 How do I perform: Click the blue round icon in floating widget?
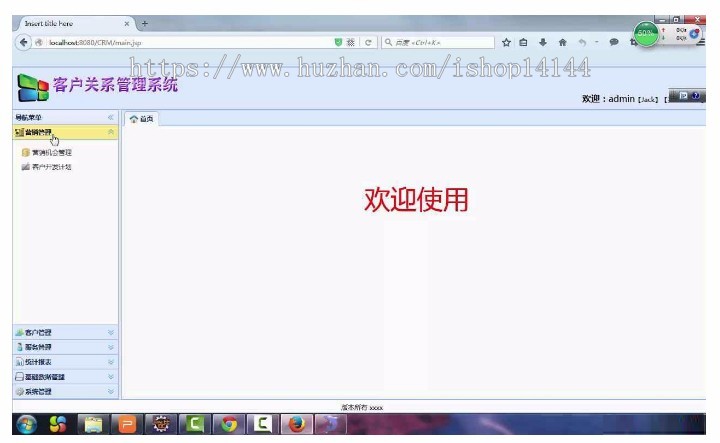point(694,34)
